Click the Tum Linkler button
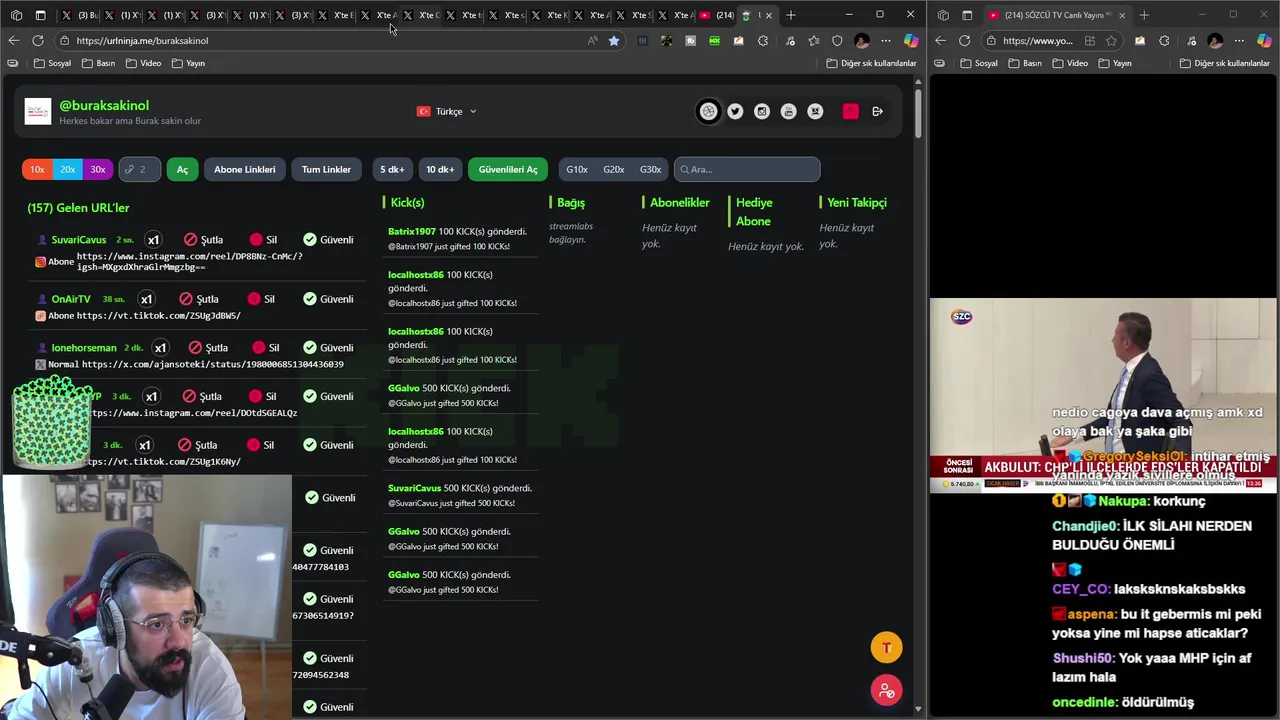 pos(326,169)
